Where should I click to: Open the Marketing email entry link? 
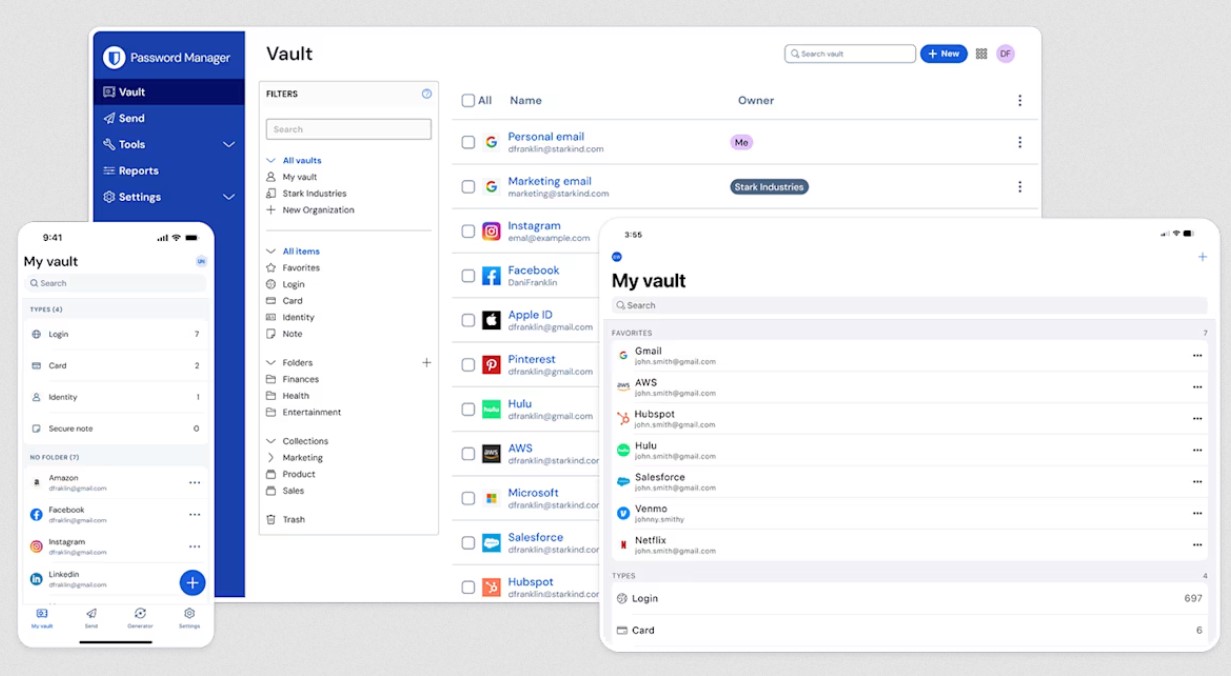pyautogui.click(x=549, y=181)
